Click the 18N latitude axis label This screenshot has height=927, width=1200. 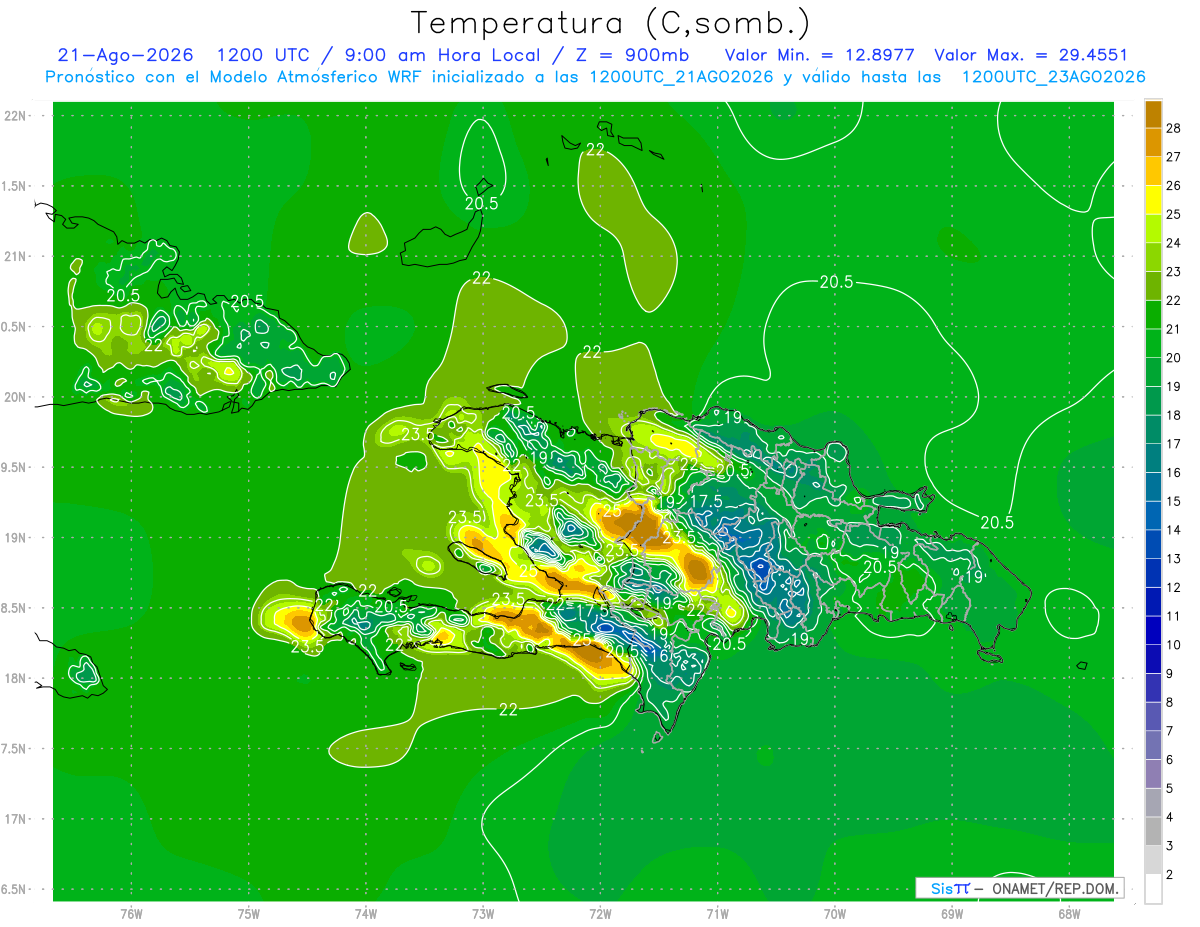pos(17,678)
